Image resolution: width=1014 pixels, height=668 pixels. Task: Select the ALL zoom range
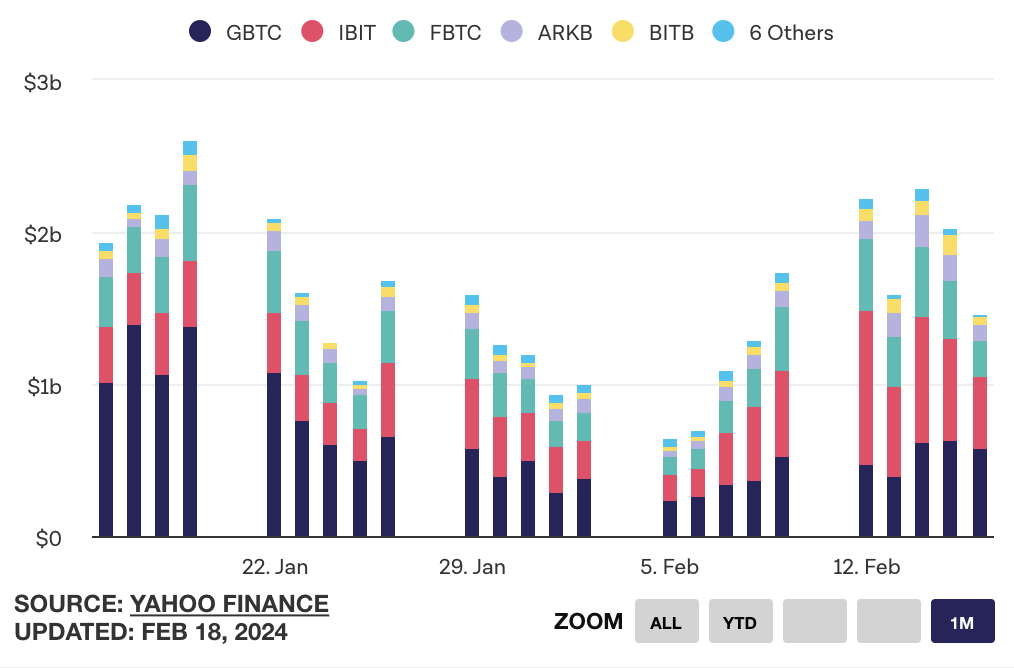point(666,621)
